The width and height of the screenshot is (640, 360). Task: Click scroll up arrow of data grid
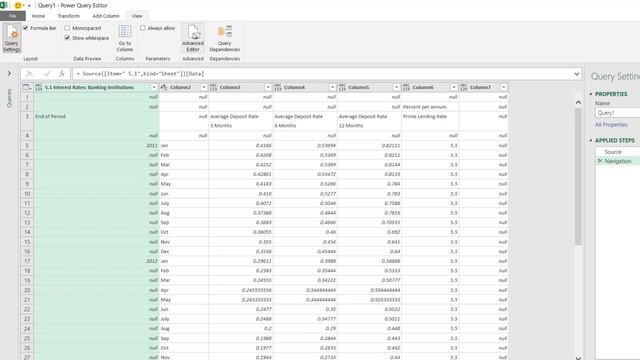coord(578,102)
